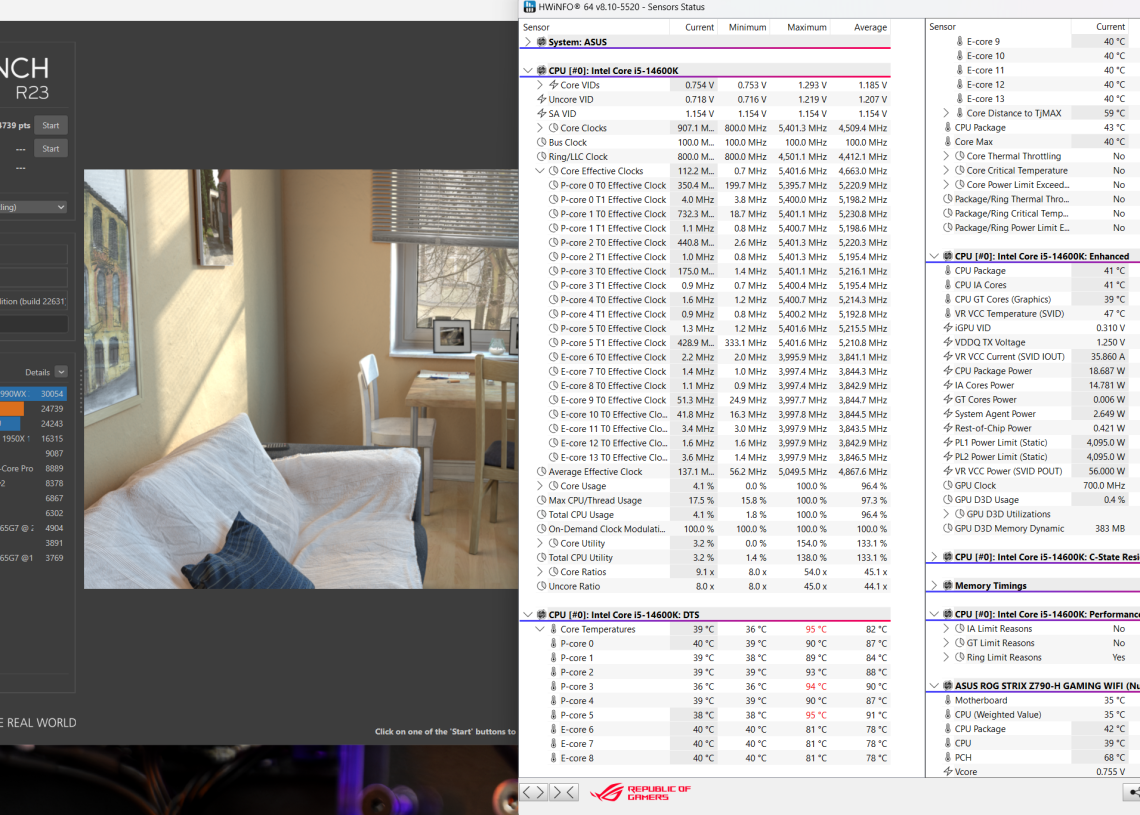Collapse the Core Effective Clocks group
The image size is (1140, 815).
[x=539, y=171]
